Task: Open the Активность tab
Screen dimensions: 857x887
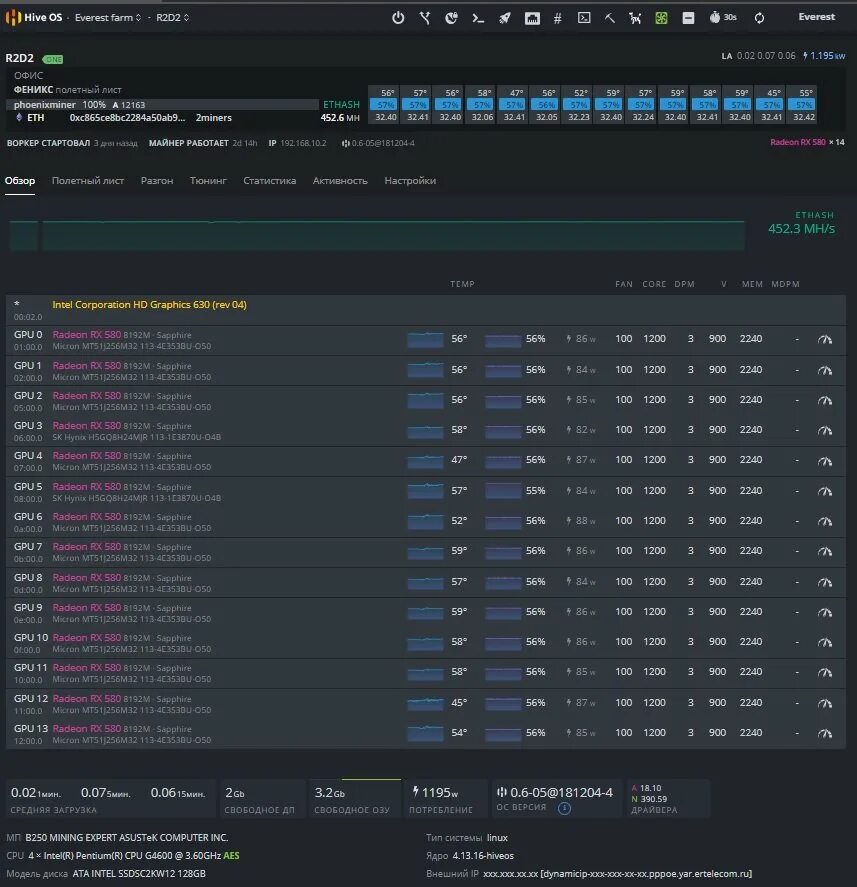Action: pyautogui.click(x=340, y=180)
